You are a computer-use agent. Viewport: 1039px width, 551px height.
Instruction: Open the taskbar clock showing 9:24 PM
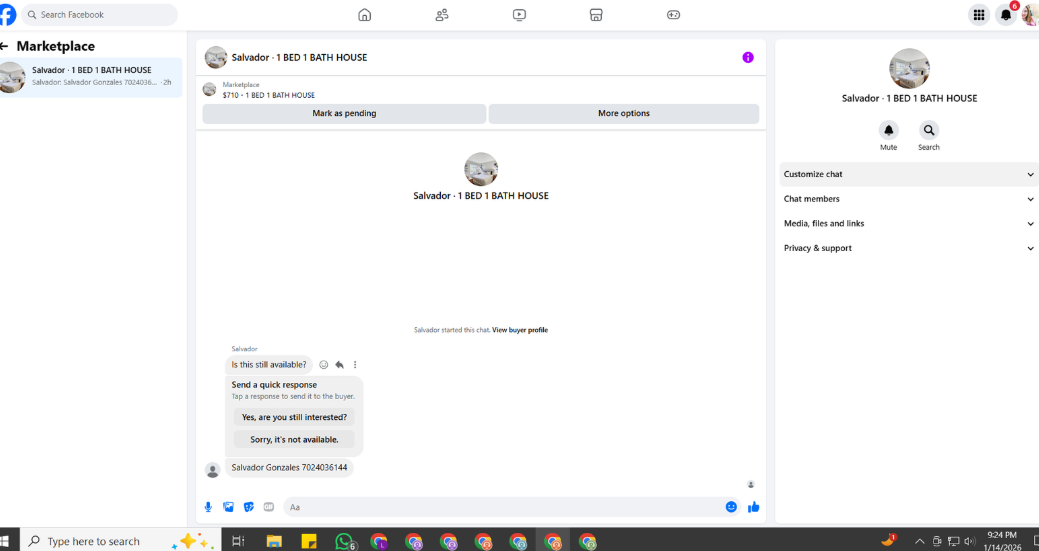(1002, 541)
